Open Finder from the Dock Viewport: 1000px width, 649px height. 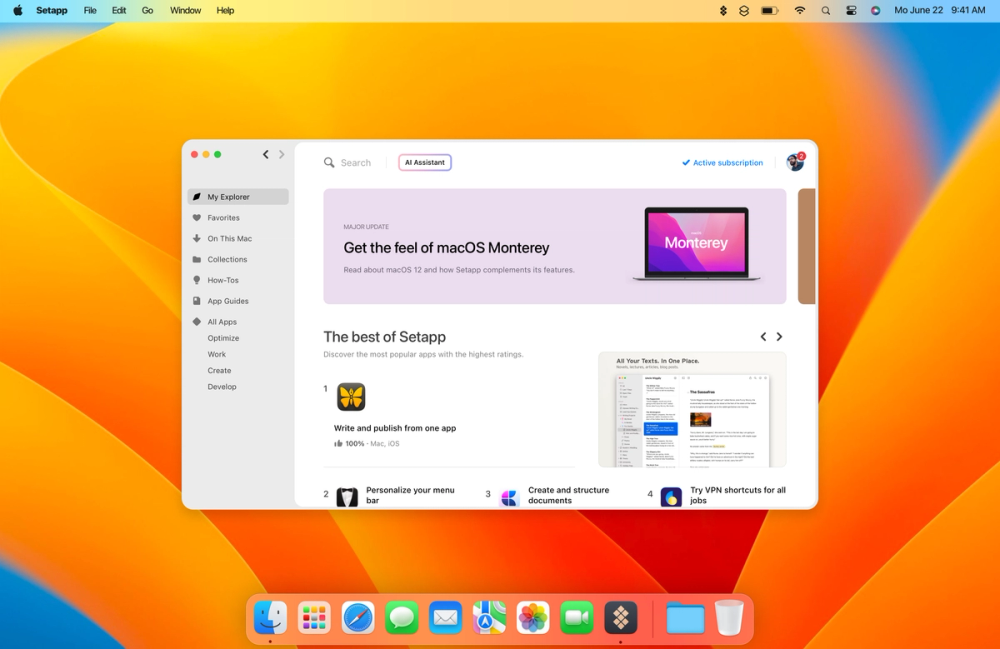(x=270, y=618)
